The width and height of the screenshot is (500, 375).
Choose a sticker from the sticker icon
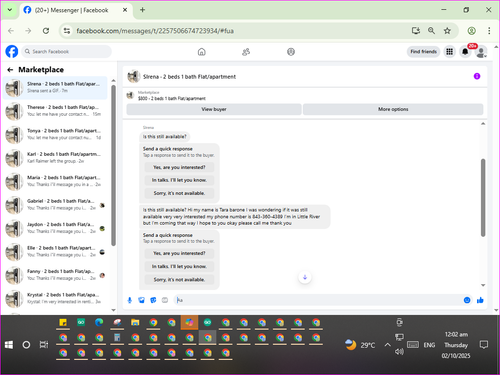[153, 300]
